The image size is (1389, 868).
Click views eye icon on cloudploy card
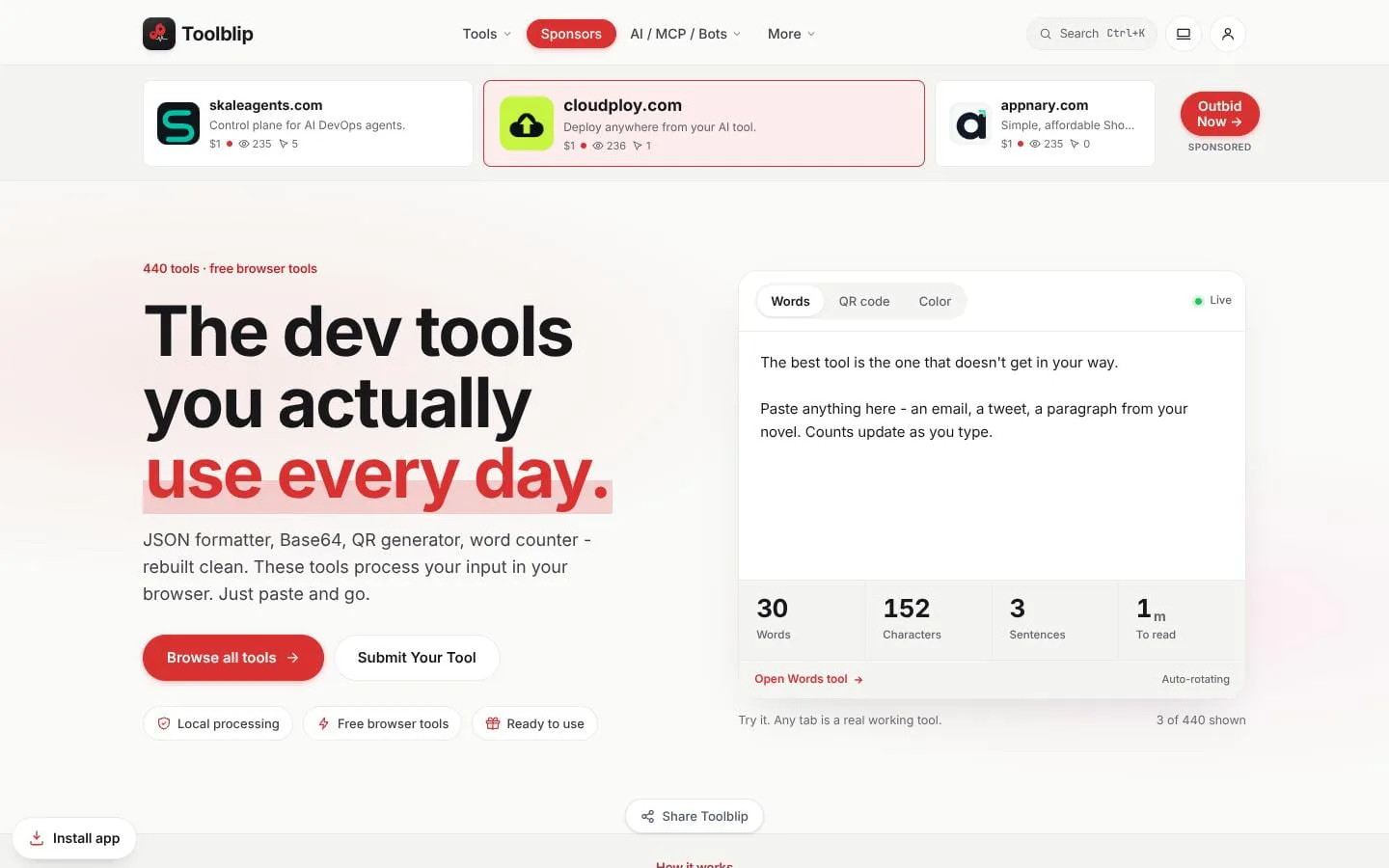[598, 146]
